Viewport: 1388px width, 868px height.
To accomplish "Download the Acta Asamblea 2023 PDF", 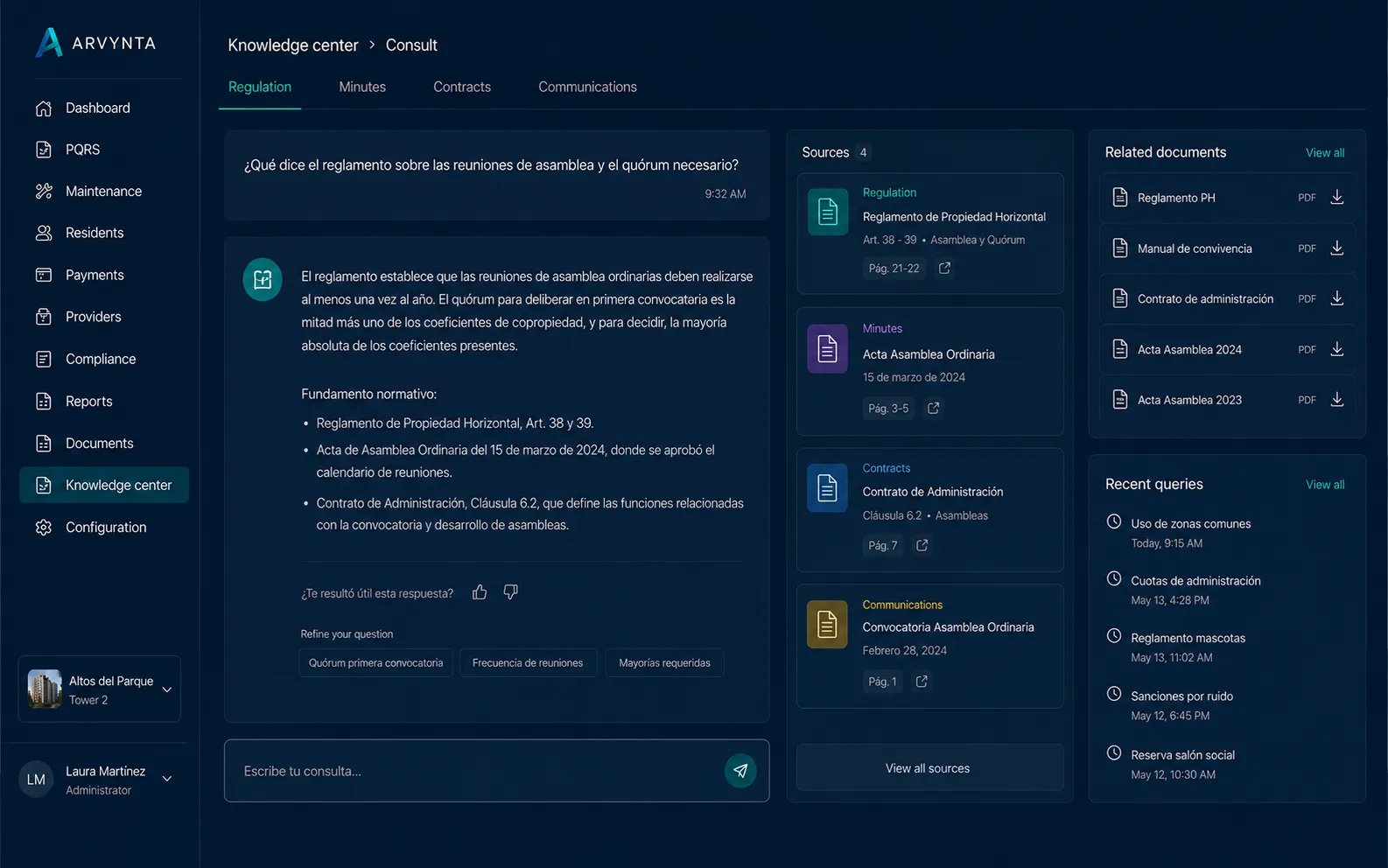I will point(1337,400).
